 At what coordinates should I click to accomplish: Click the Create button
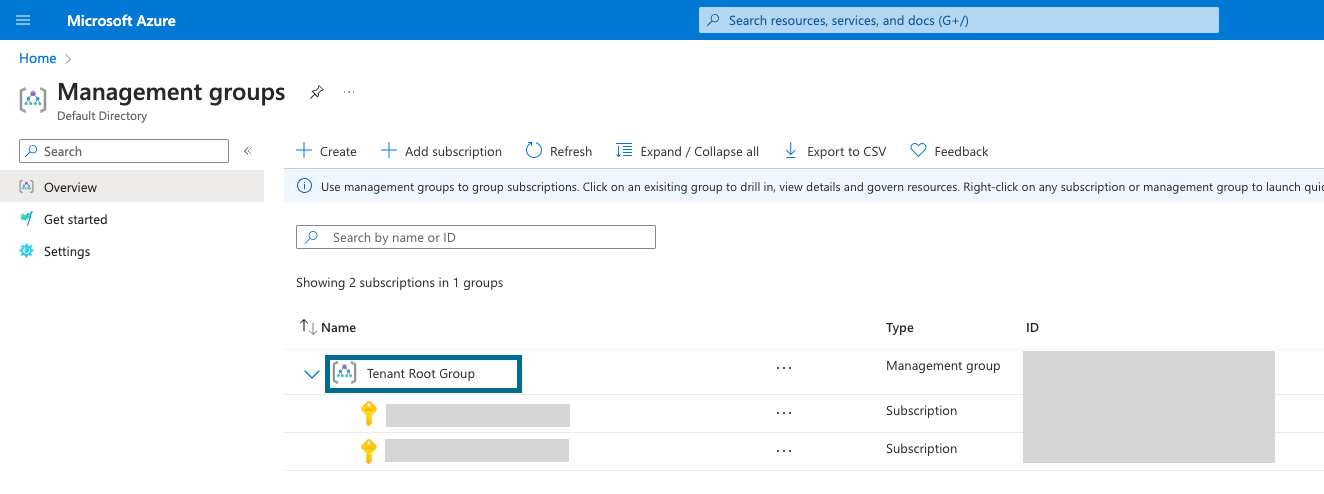327,151
